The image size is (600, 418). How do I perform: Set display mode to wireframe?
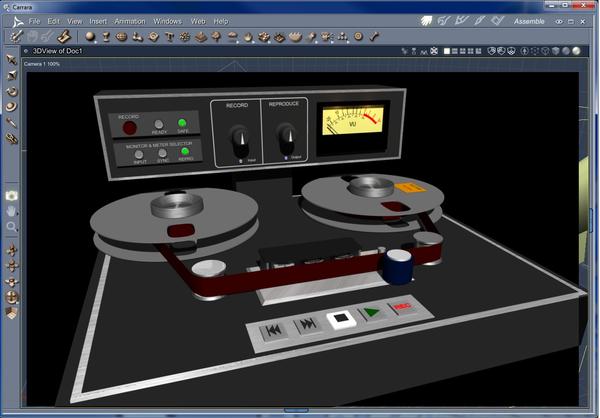(546, 51)
